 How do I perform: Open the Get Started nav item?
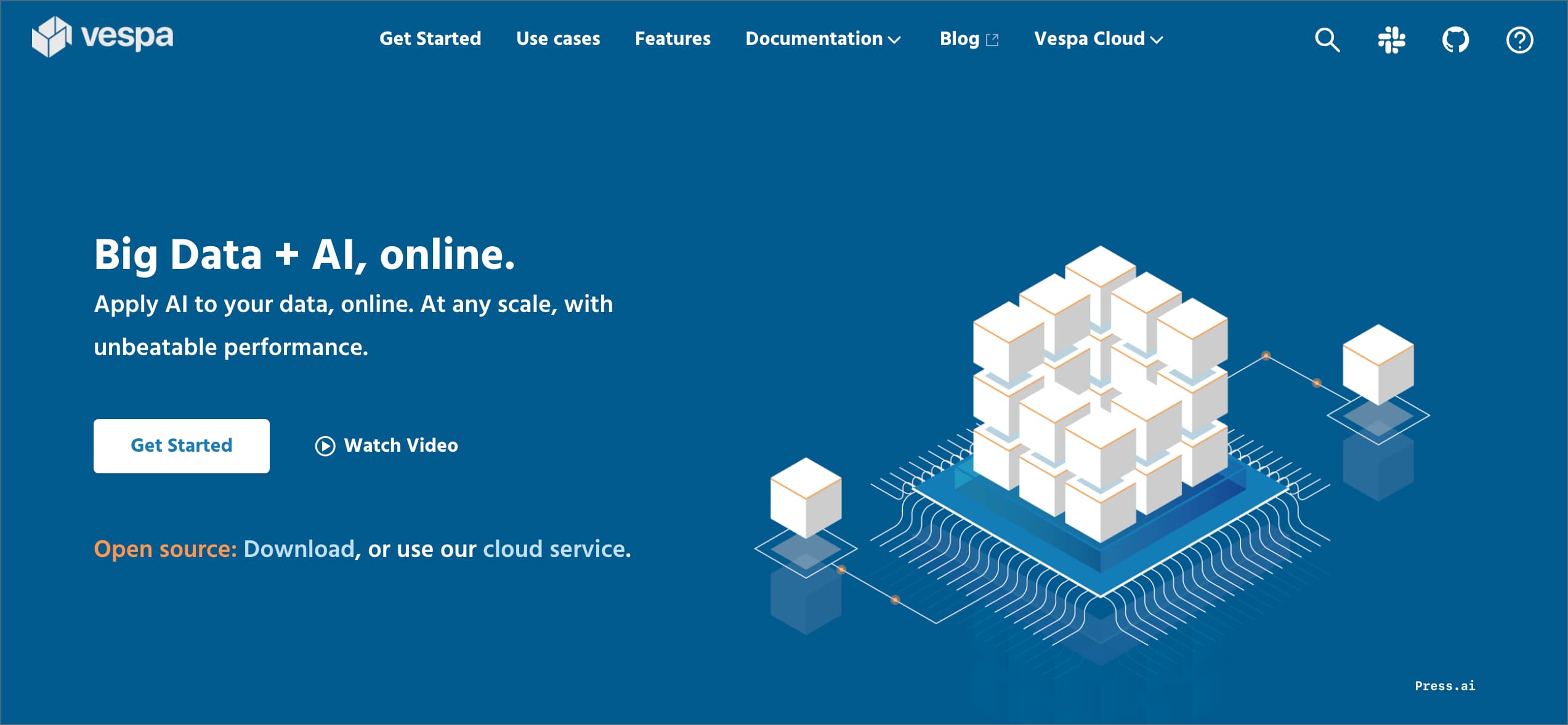(430, 39)
